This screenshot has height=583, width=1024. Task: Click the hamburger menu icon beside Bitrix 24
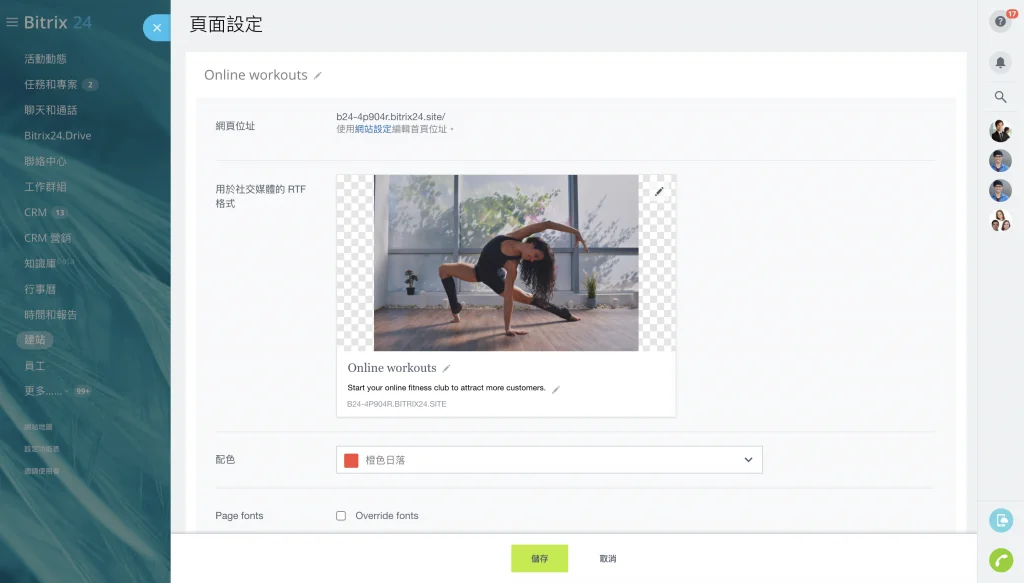tap(12, 22)
